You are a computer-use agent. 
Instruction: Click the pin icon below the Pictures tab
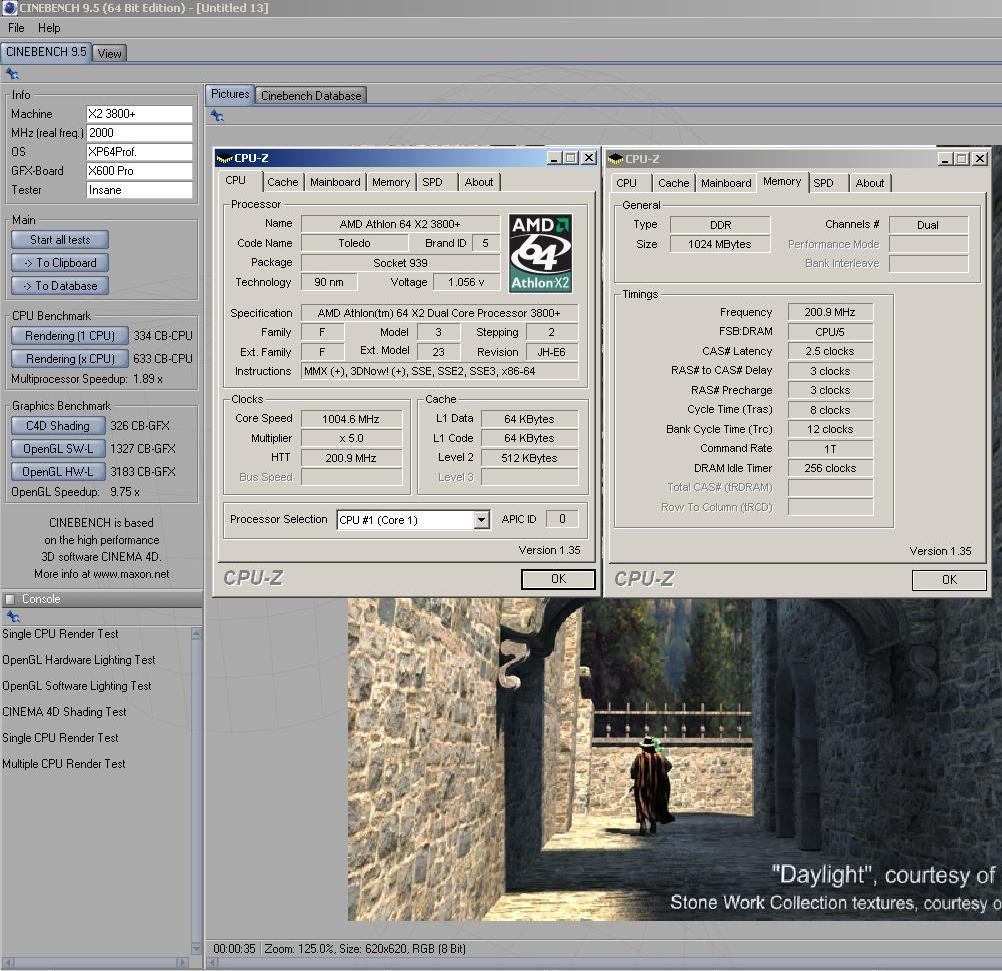[x=217, y=116]
